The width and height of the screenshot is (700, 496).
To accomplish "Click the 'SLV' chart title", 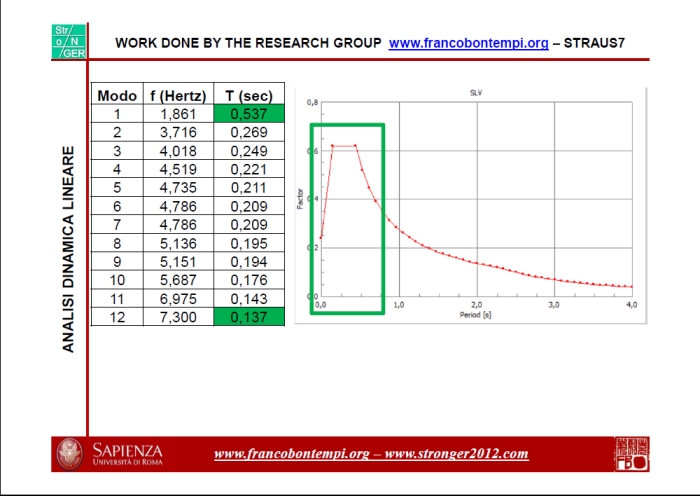I will 476,92.
